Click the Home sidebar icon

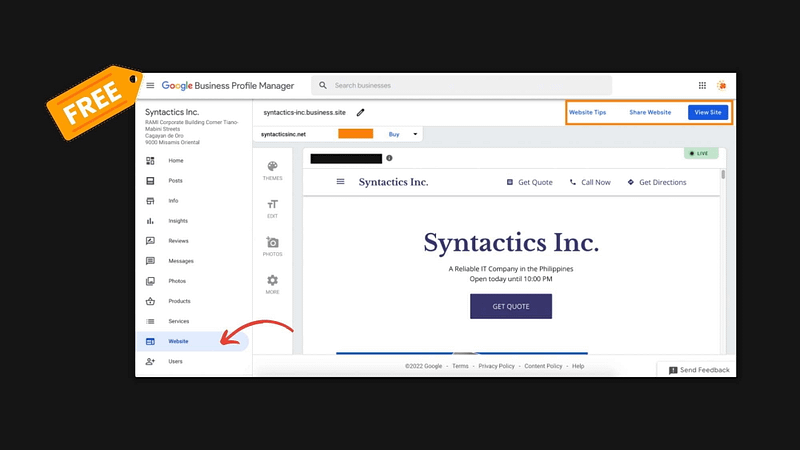150,161
